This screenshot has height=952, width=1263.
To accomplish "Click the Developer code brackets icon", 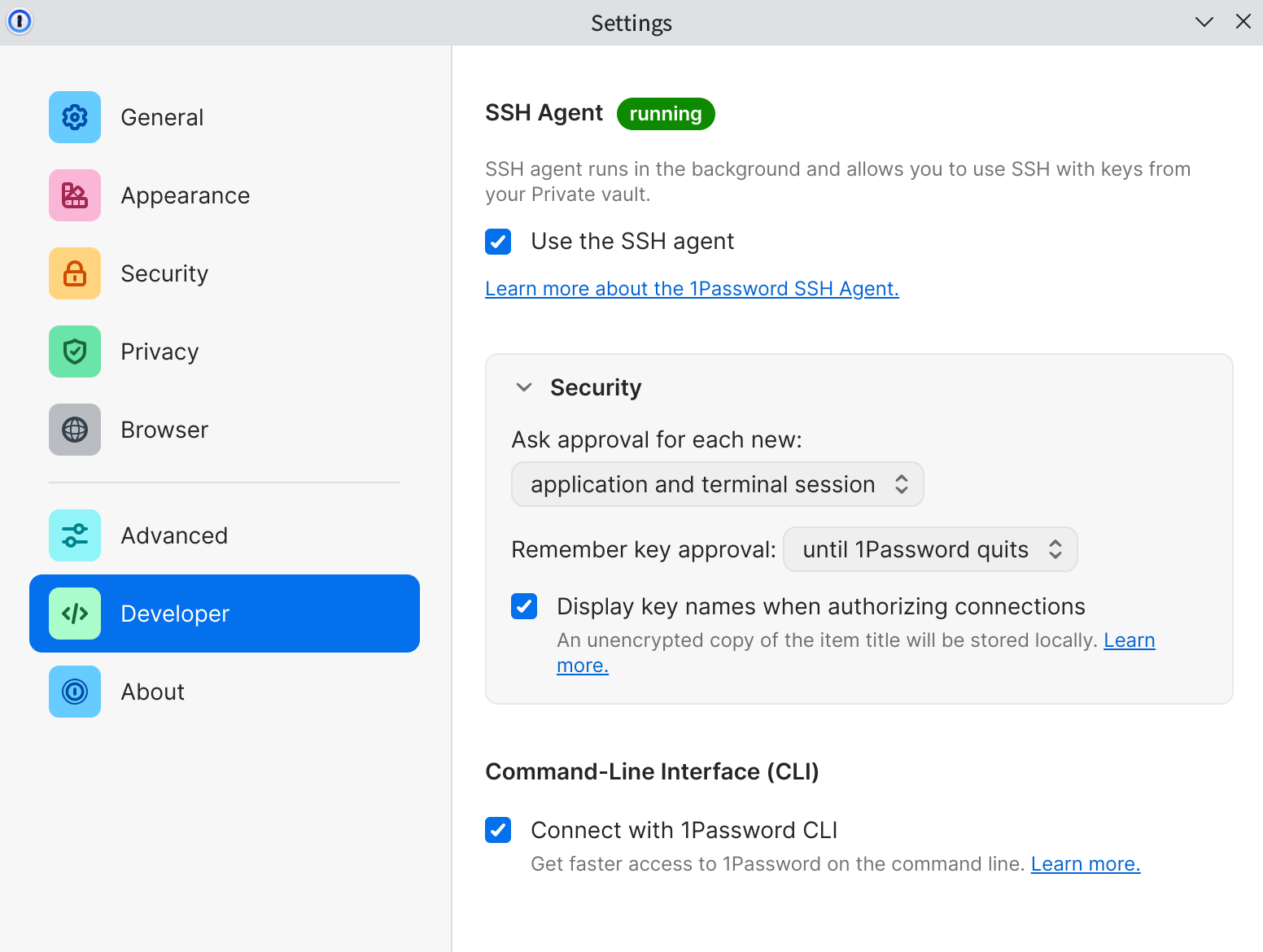I will (x=75, y=614).
